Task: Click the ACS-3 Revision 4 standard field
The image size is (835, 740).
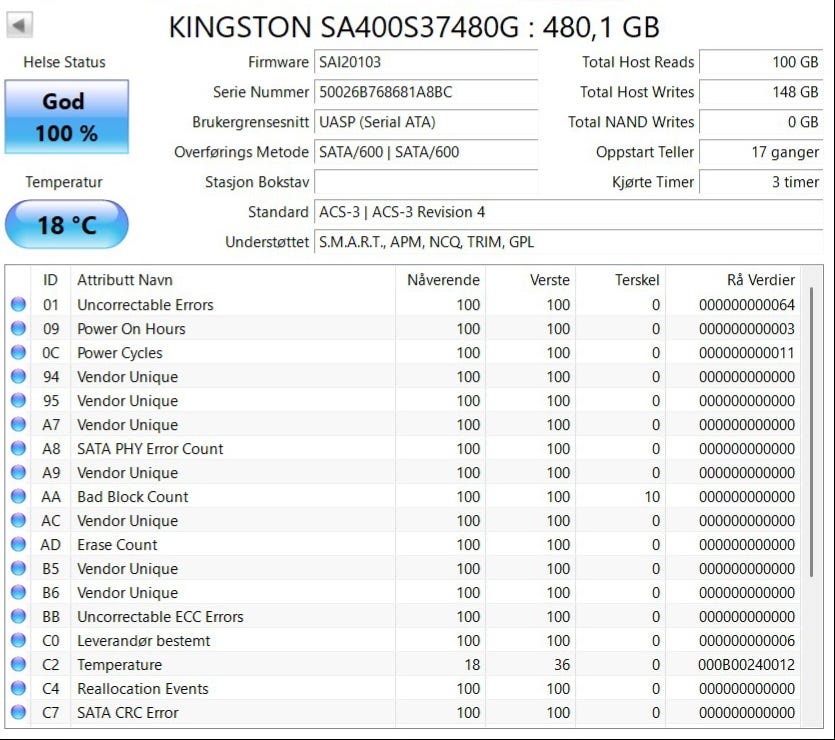Action: pyautogui.click(x=569, y=212)
